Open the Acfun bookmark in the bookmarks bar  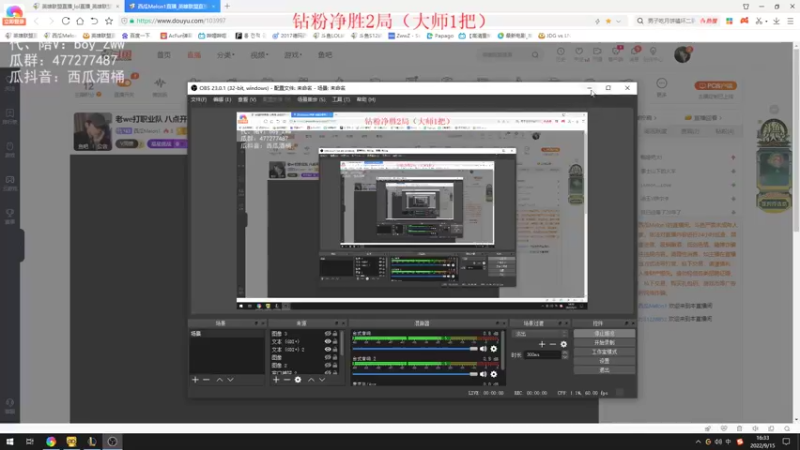[x=177, y=36]
